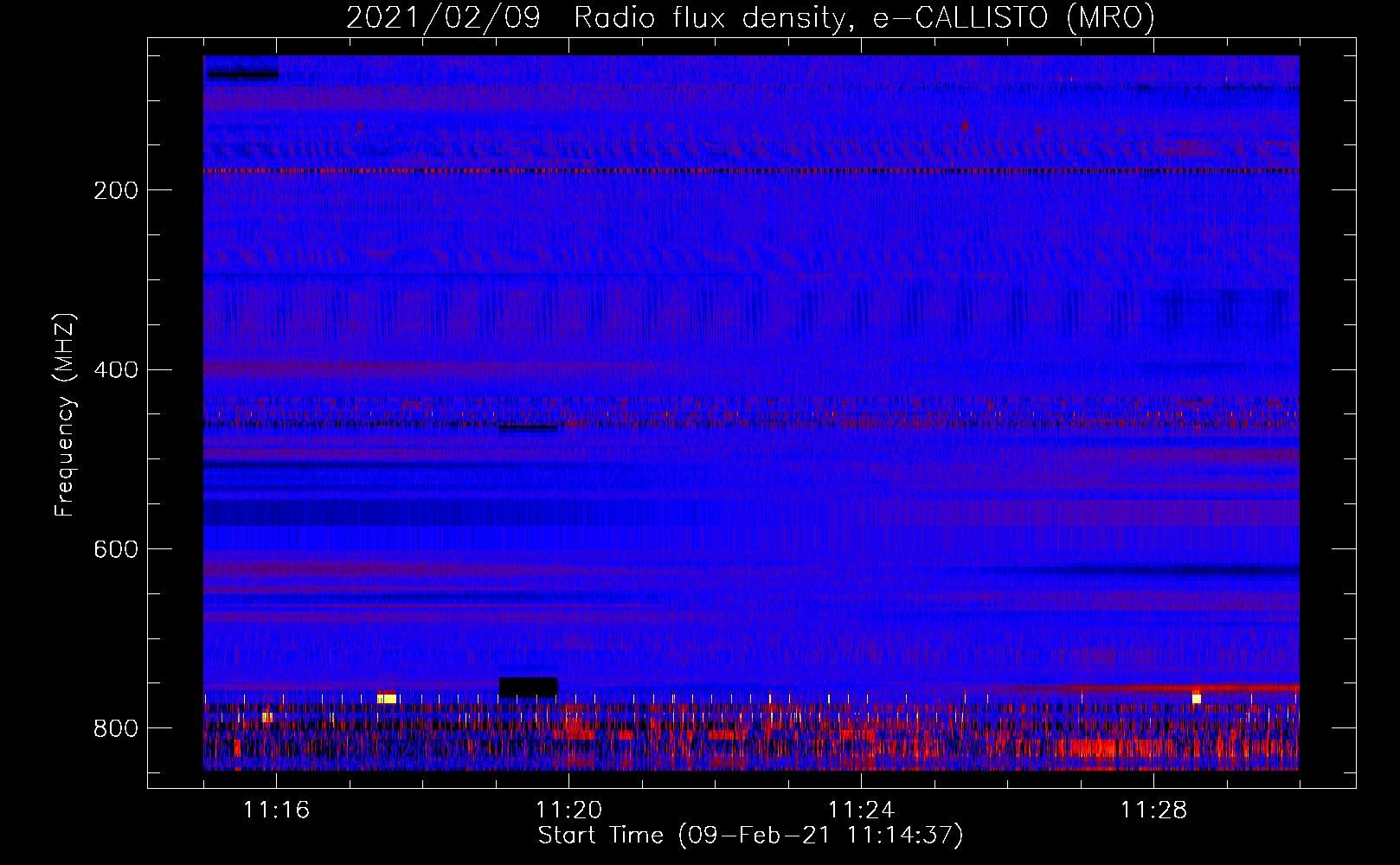The height and width of the screenshot is (865, 1400).
Task: Click the 600 frequency tick label
Action: click(x=116, y=550)
